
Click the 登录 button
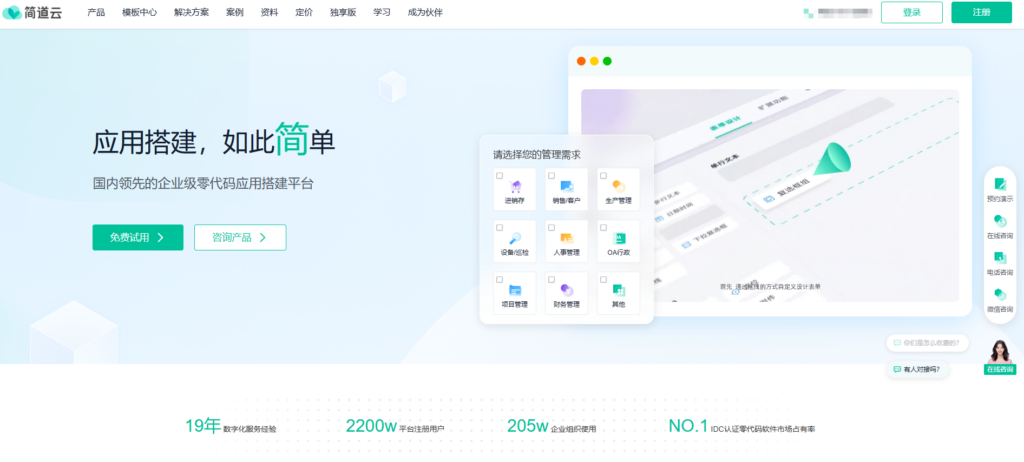point(911,12)
